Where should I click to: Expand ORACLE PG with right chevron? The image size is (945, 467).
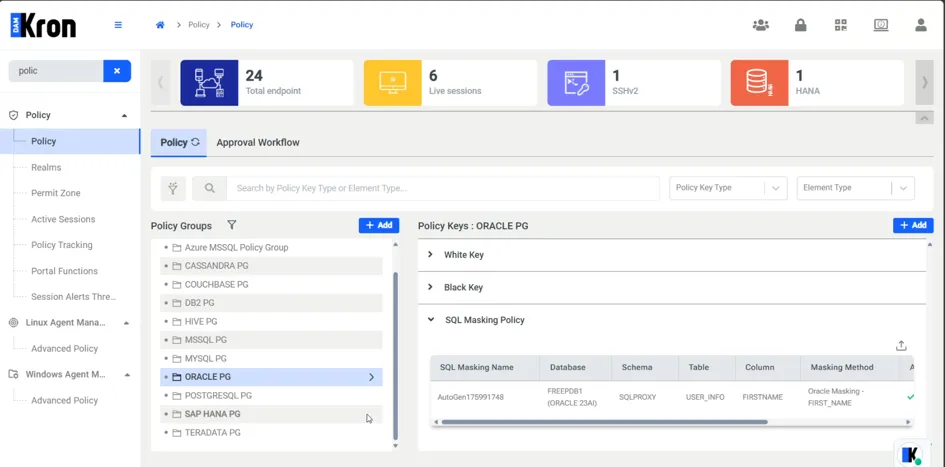pos(371,377)
